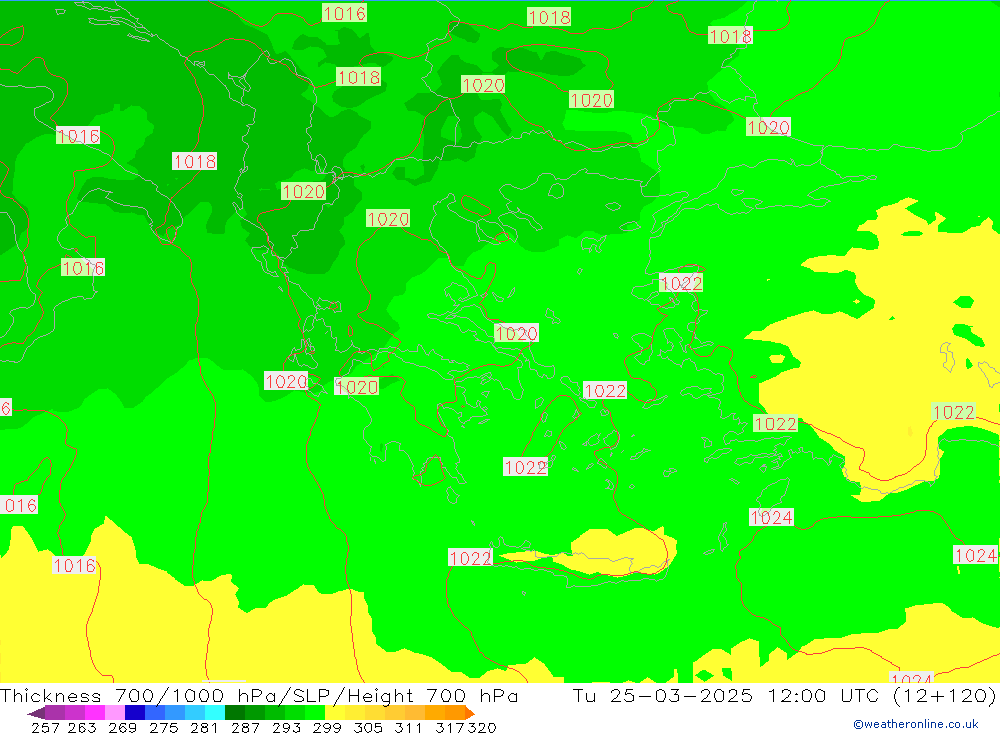
Task: Click the '257' legend value
Action: (45, 727)
